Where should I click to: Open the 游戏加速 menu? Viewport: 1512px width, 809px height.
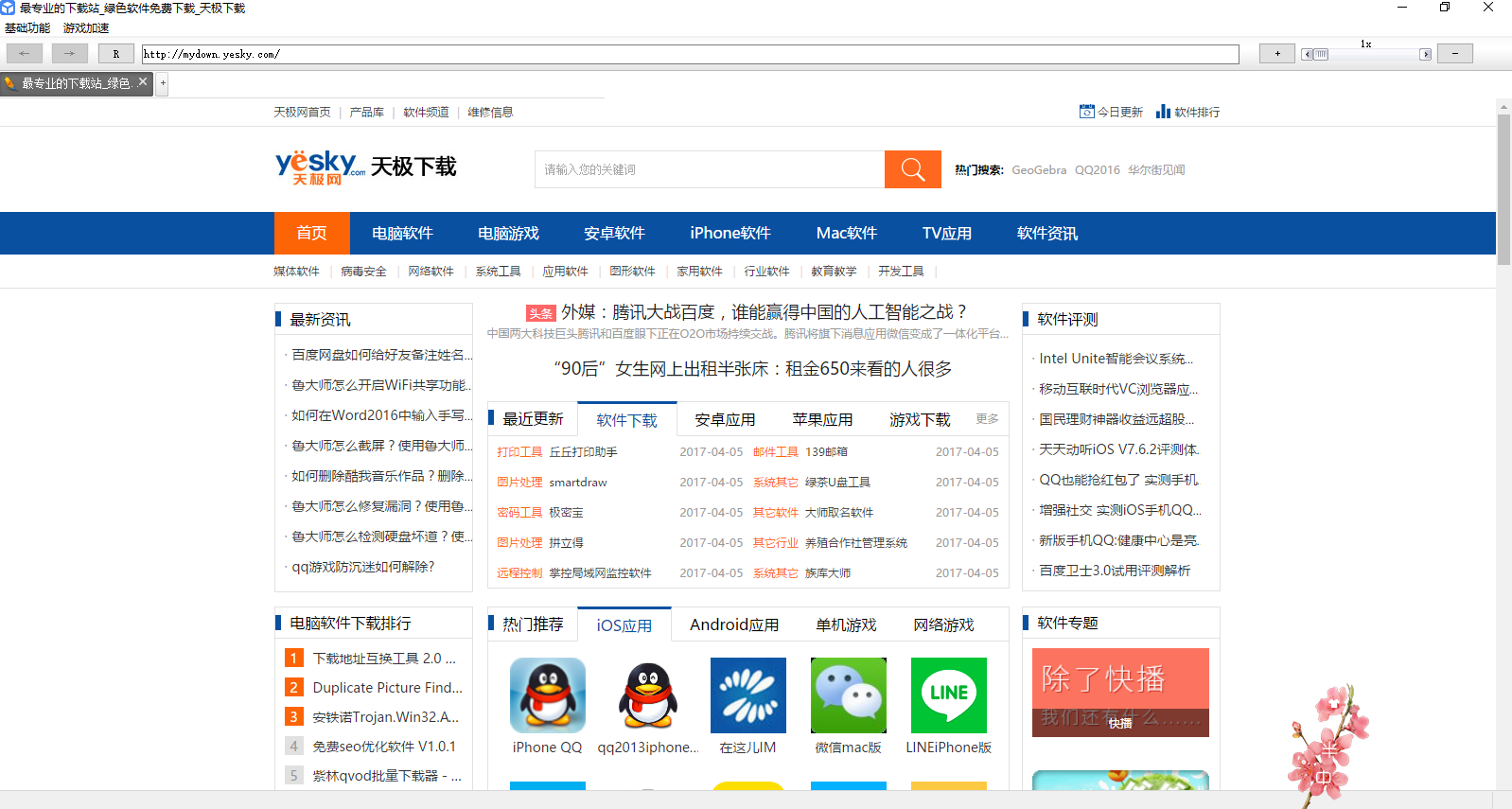[x=86, y=28]
